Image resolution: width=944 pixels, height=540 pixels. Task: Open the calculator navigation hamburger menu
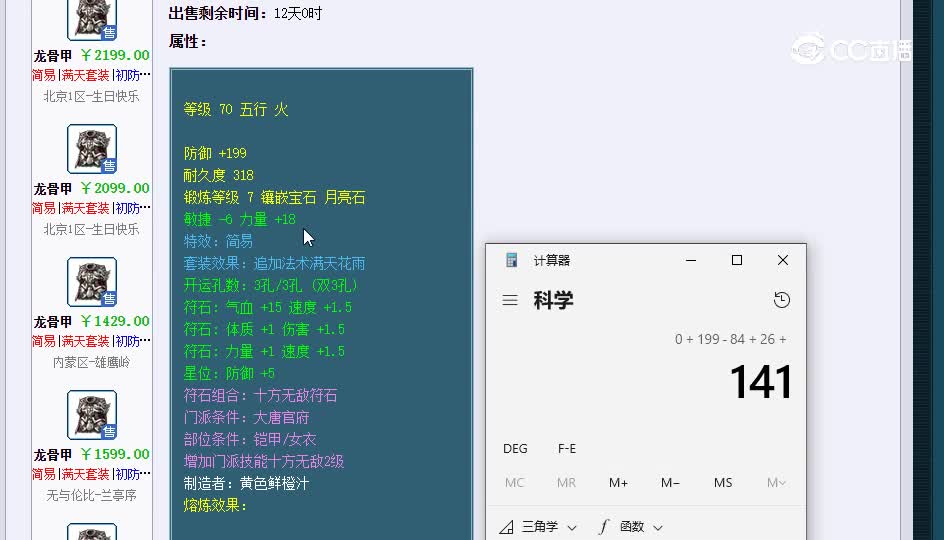pyautogui.click(x=510, y=300)
